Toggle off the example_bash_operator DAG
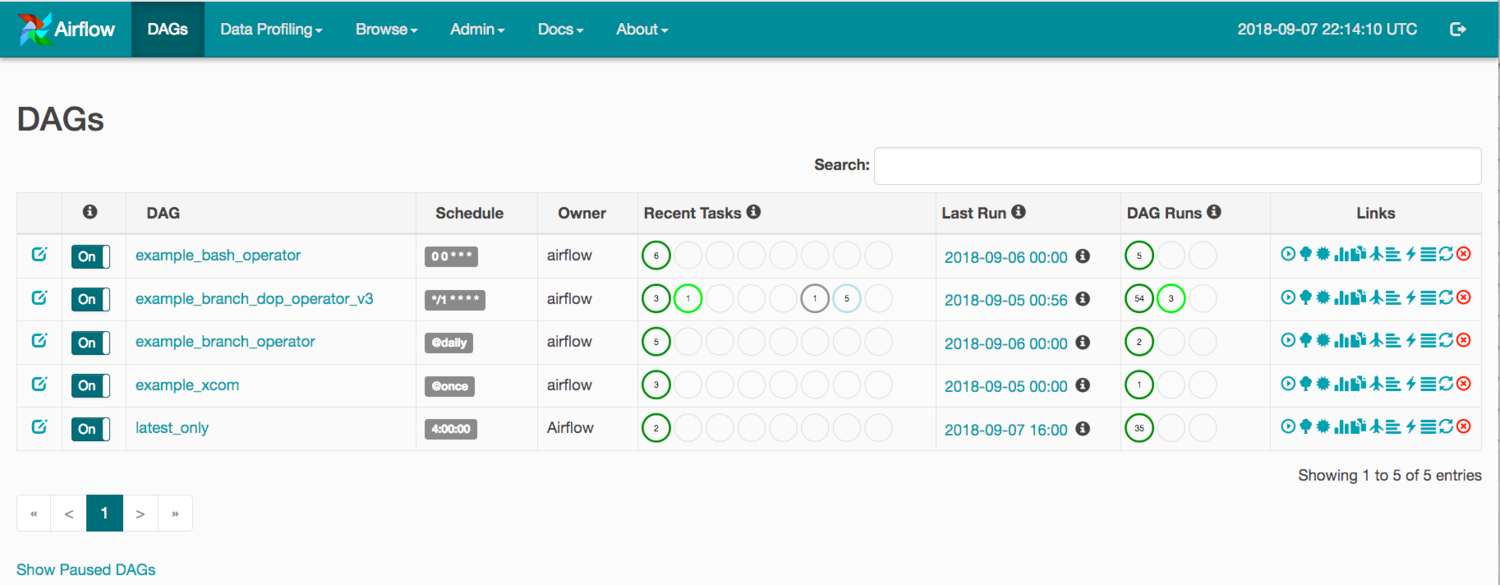The height and width of the screenshot is (585, 1500). (x=90, y=256)
